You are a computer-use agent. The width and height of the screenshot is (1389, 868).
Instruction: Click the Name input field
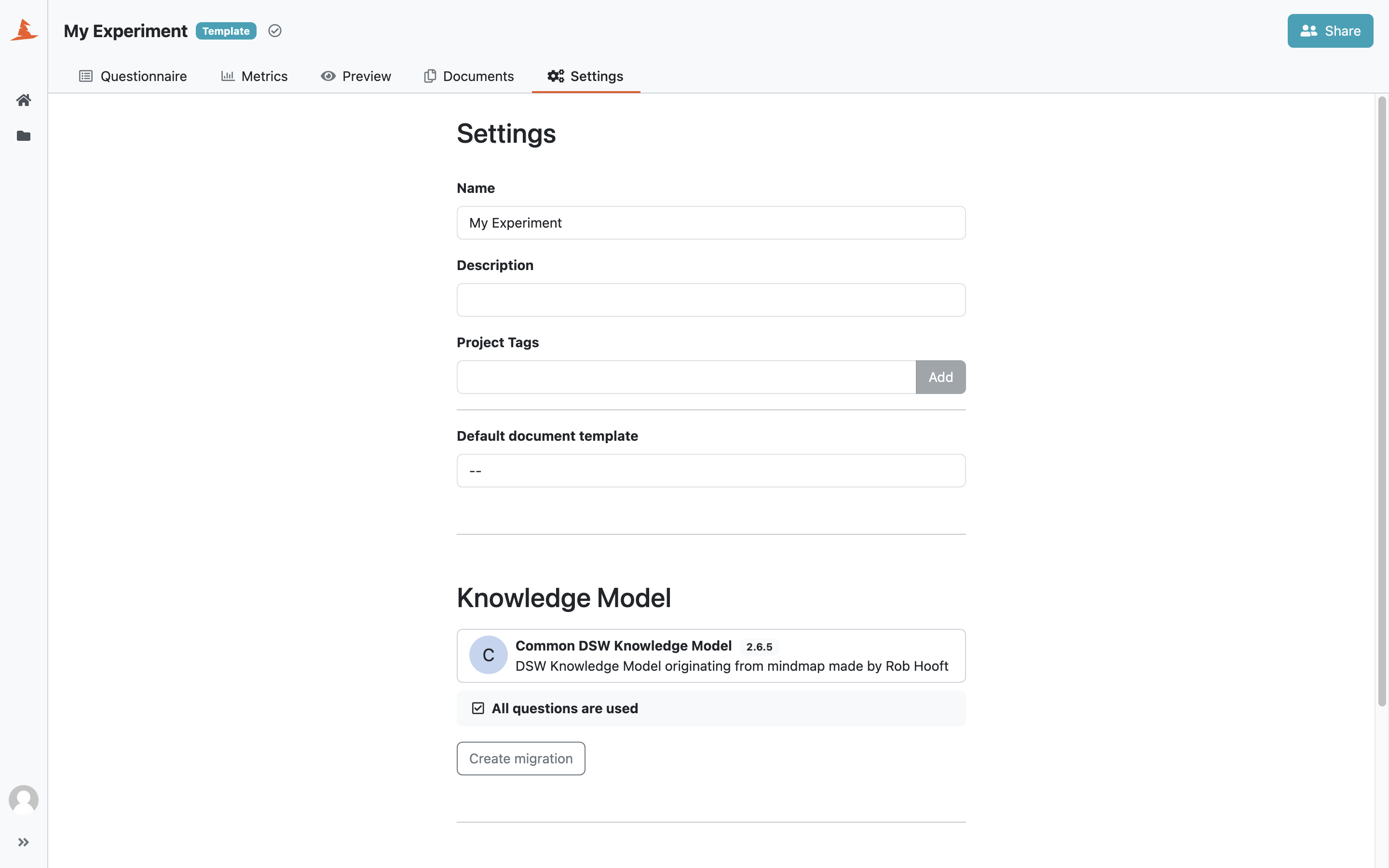[711, 223]
